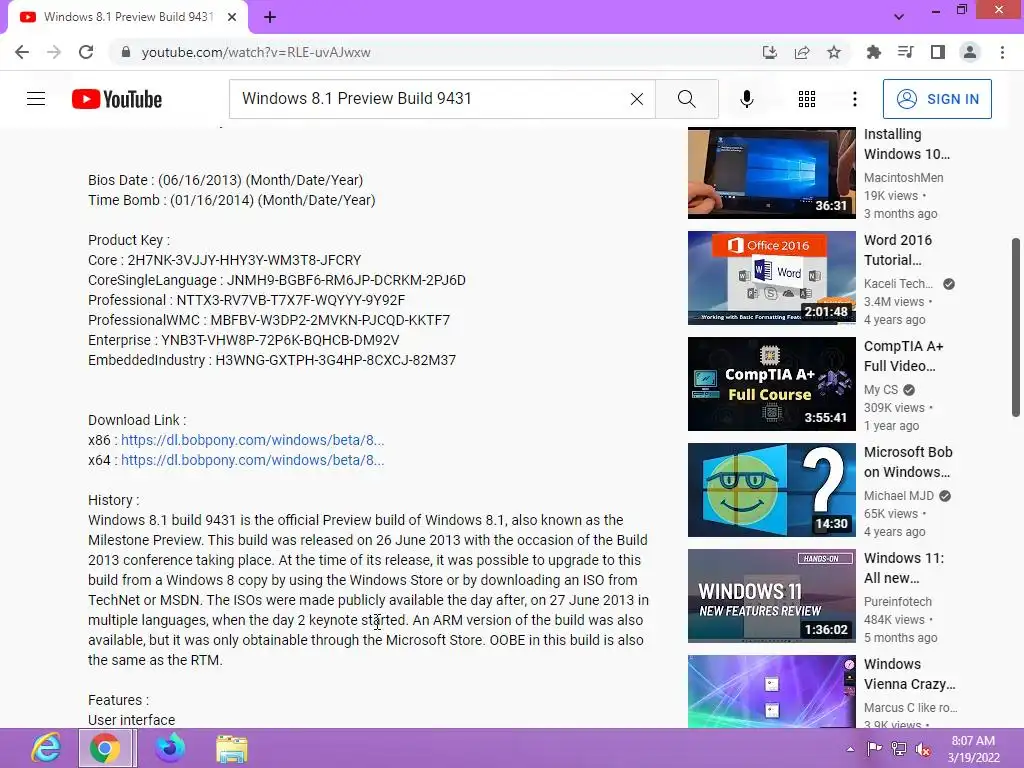Image resolution: width=1024 pixels, height=768 pixels.
Task: Click the 'Word 2016 Tutorial...' video title
Action: coord(897,250)
